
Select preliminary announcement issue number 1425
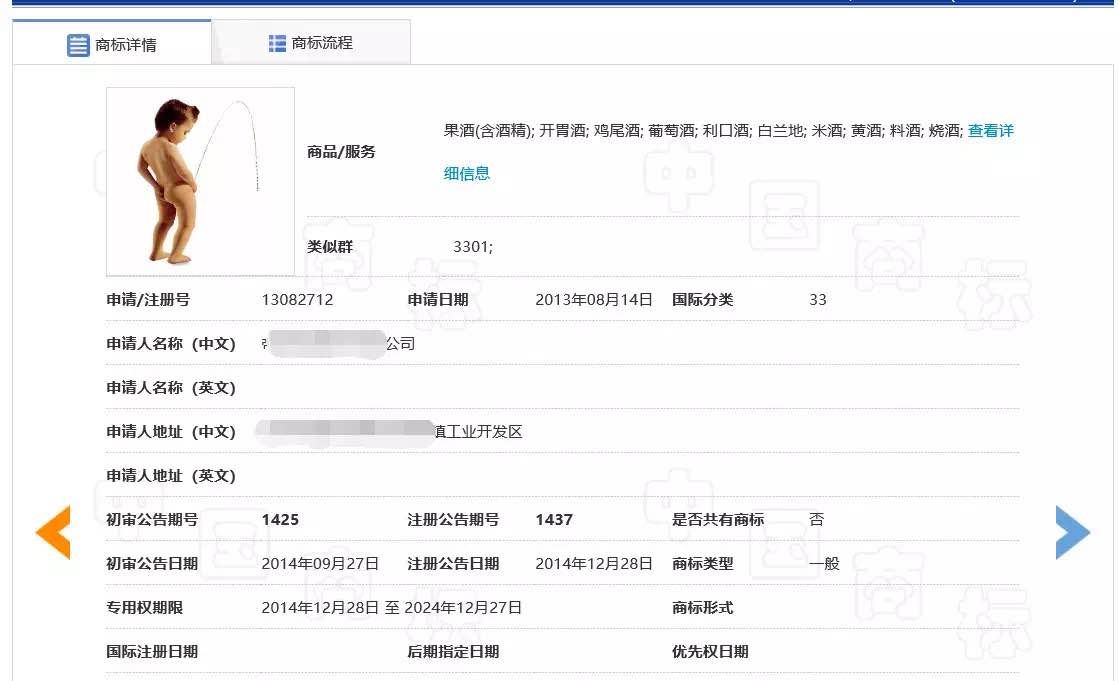click(280, 520)
